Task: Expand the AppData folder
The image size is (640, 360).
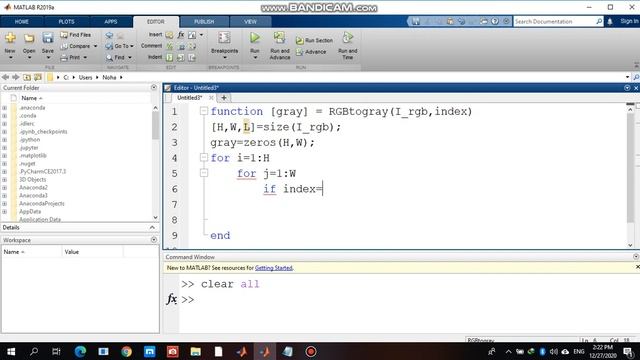Action: [4, 211]
